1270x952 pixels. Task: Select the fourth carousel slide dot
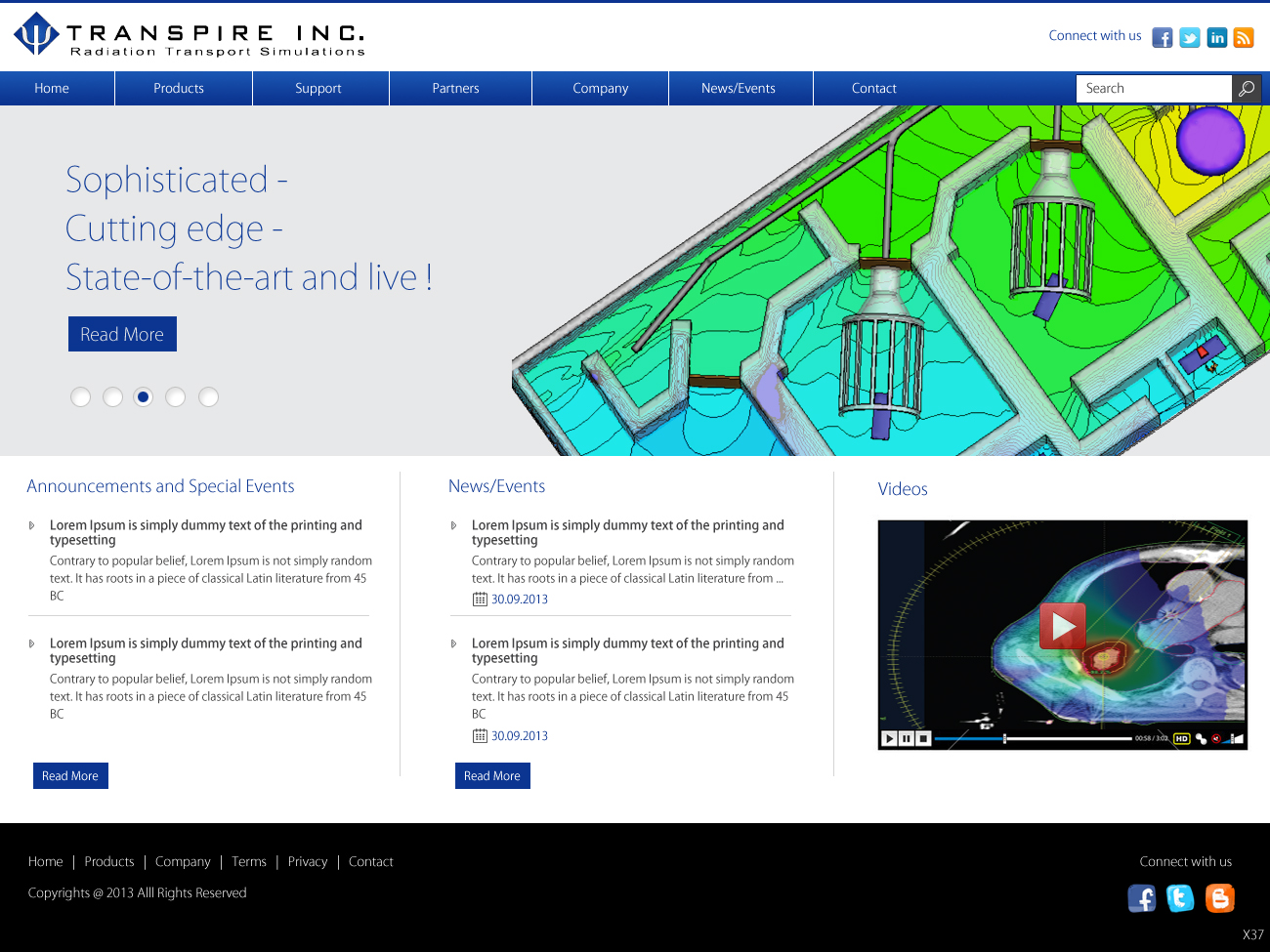[x=176, y=396]
